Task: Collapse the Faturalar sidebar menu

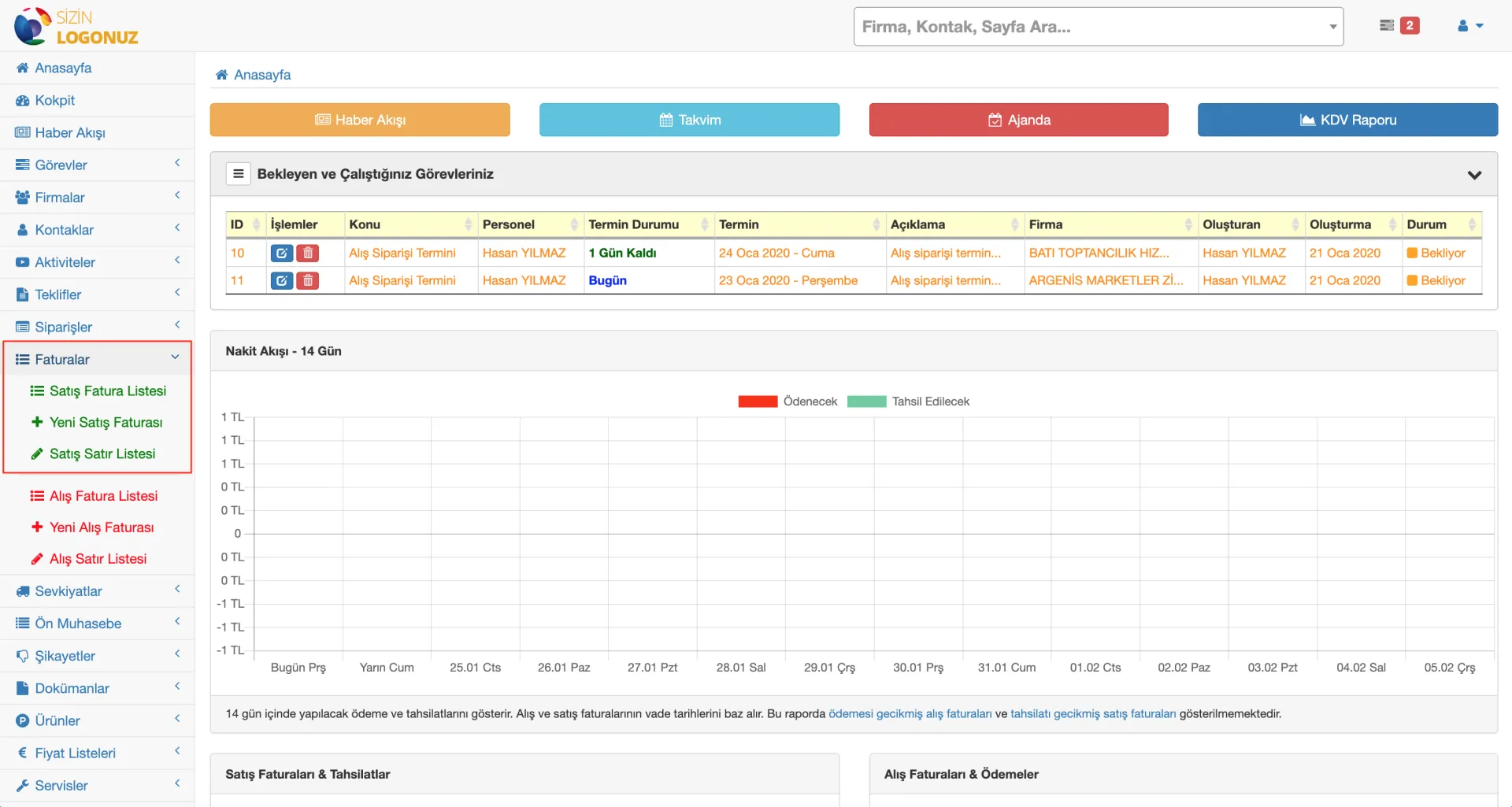Action: [x=97, y=359]
